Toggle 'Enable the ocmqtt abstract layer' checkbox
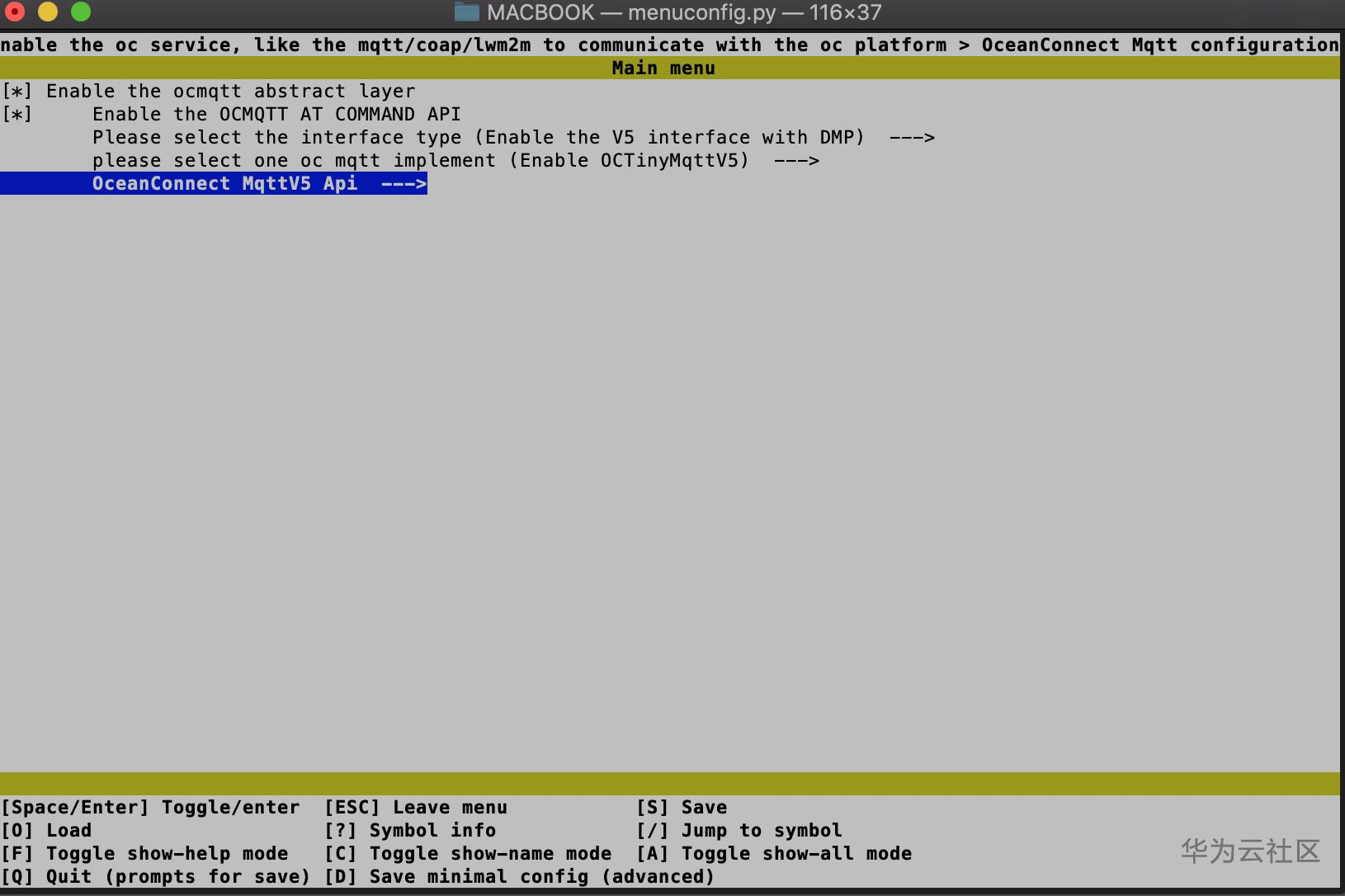Viewport: 1345px width, 896px height. coord(18,91)
